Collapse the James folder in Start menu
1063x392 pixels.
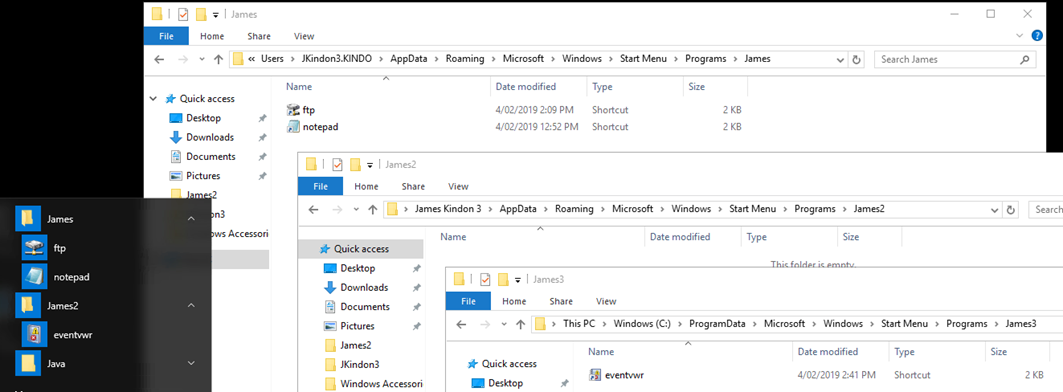191,220
